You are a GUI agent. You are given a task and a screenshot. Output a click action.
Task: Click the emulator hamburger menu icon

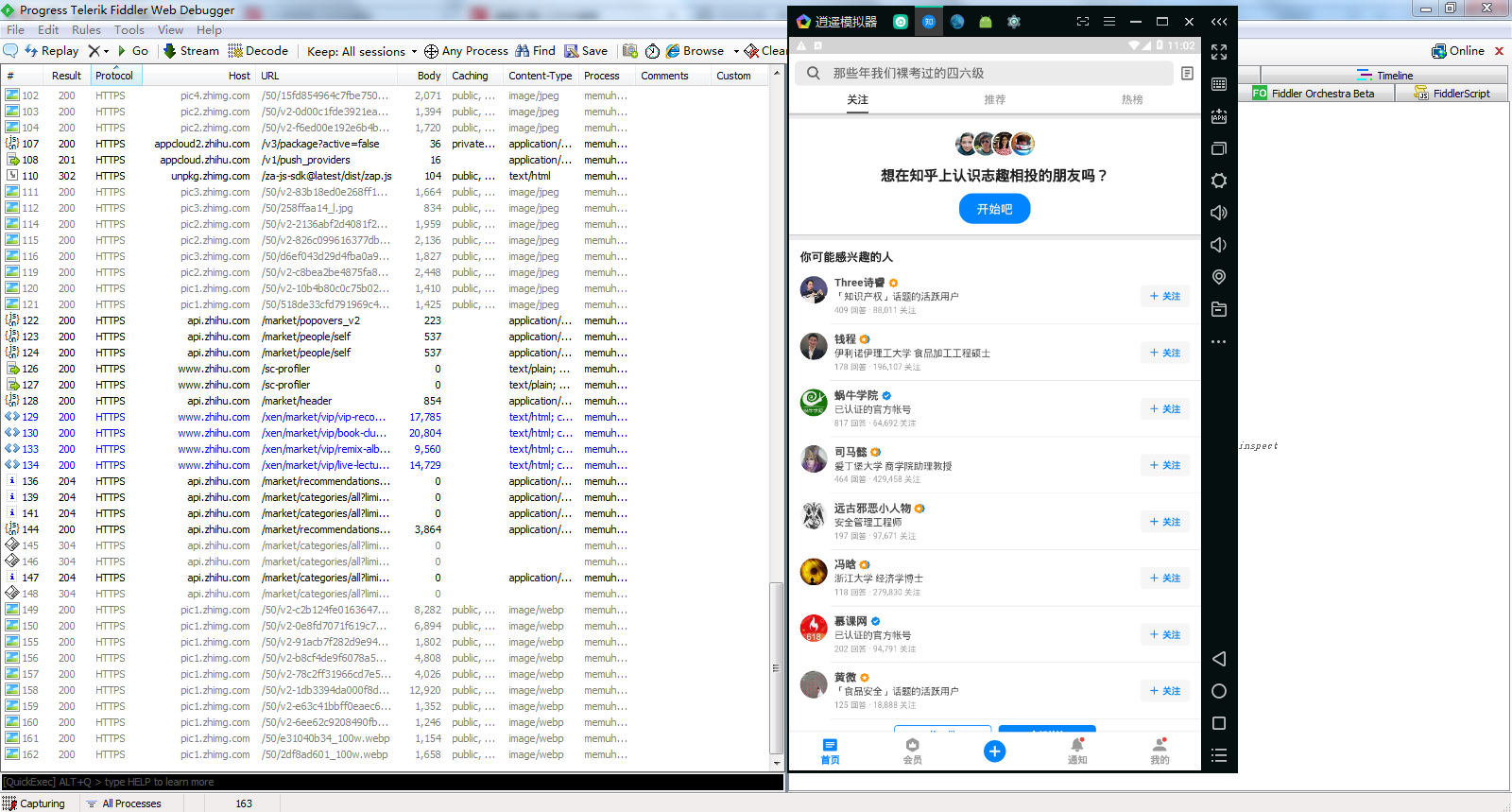click(1109, 22)
